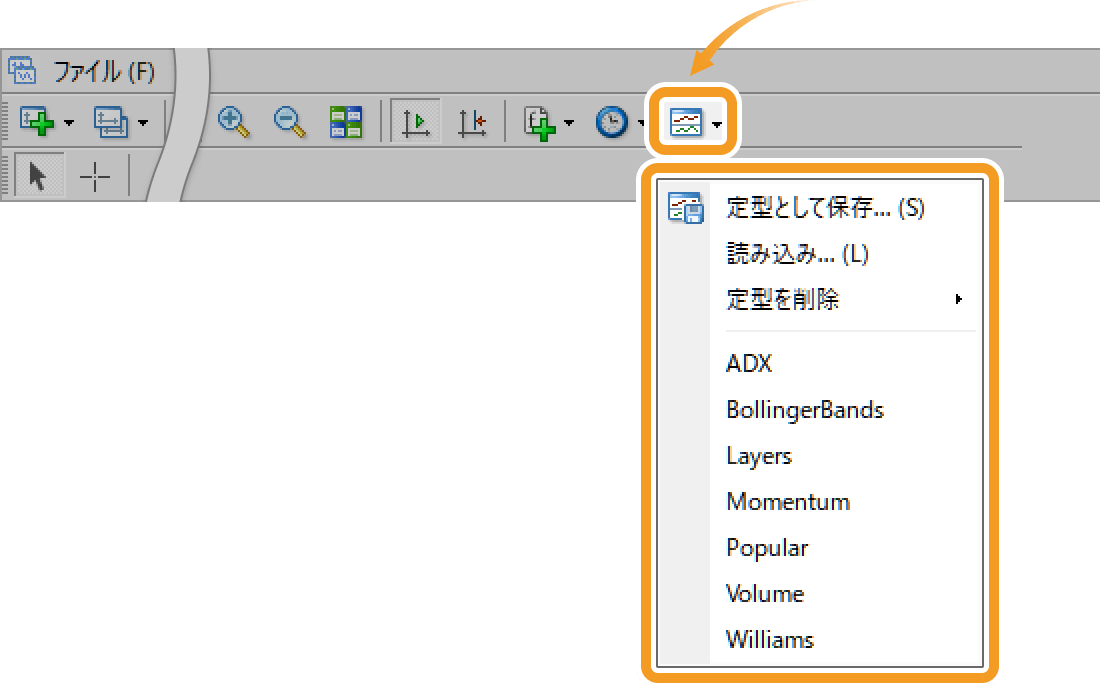The width and height of the screenshot is (1100, 688).
Task: Expand the Periods clock dropdown arrow
Action: (x=640, y=123)
